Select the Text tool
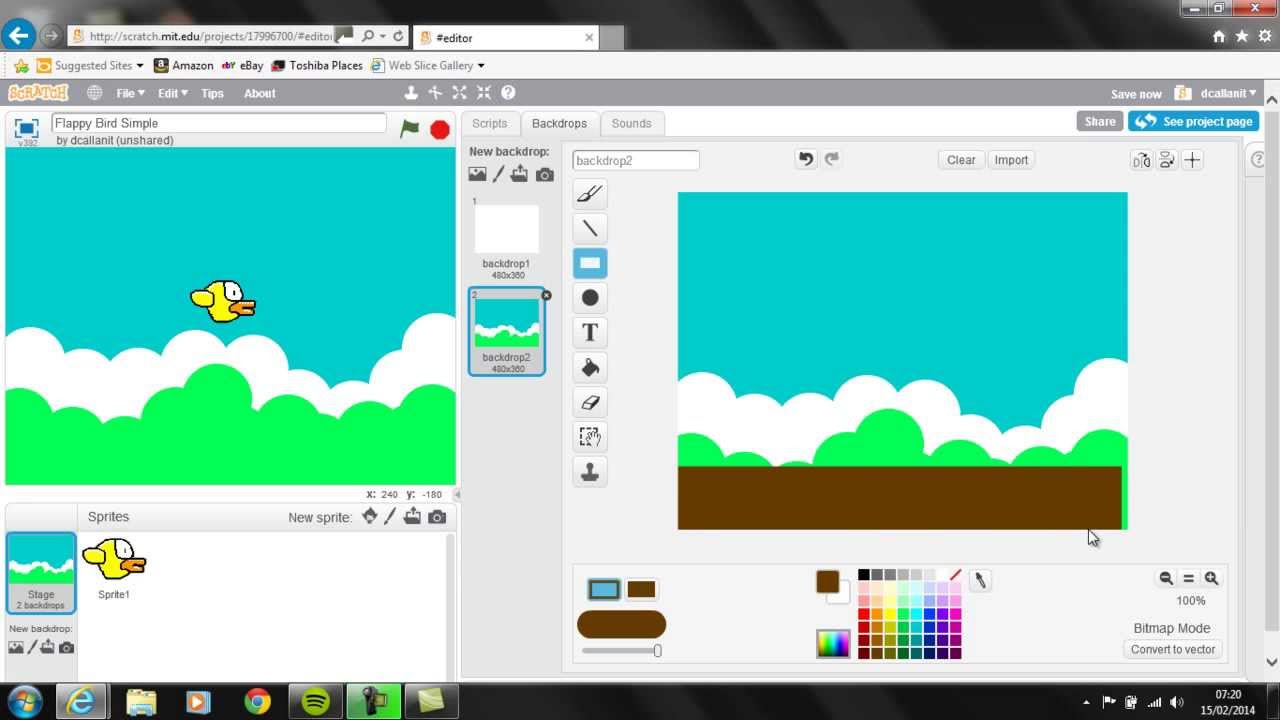Viewport: 1280px width, 720px height. 590,333
